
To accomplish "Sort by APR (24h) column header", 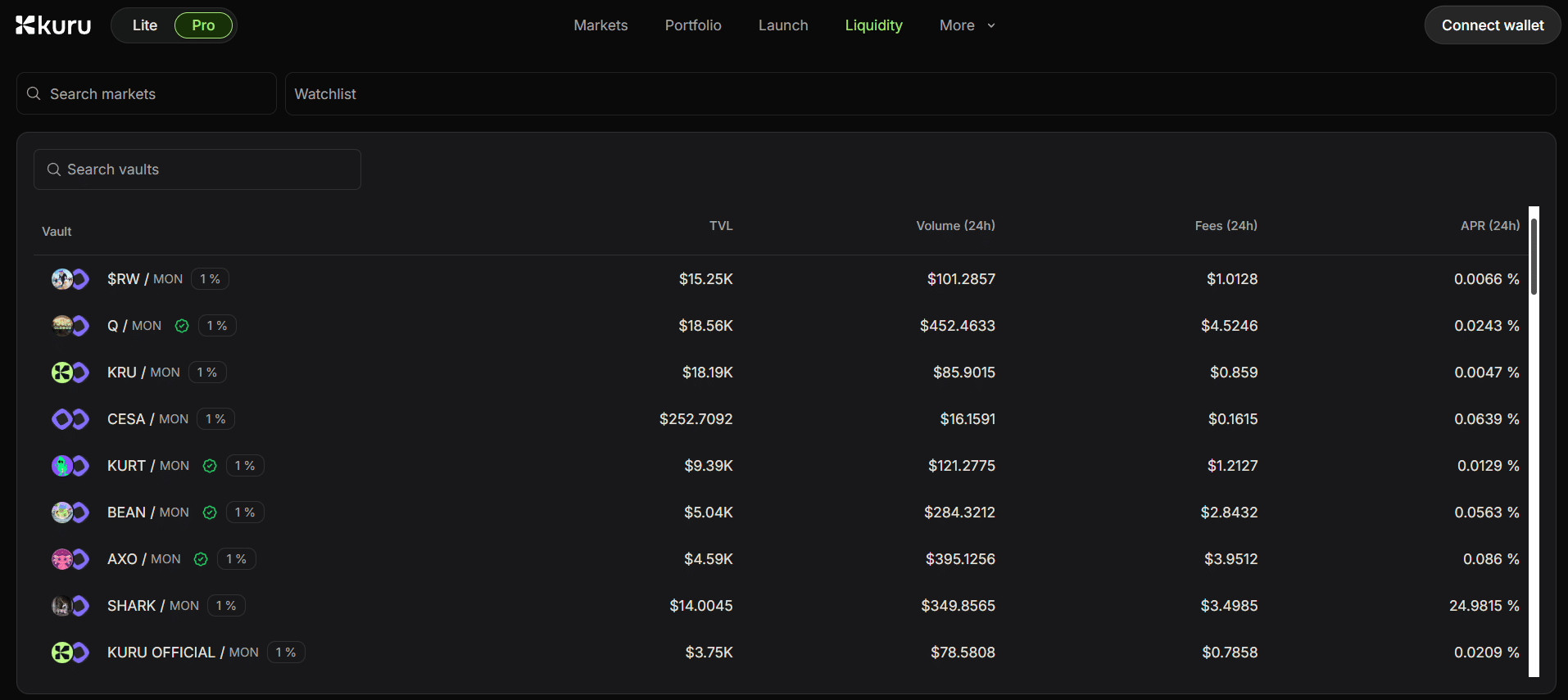I will pos(1490,226).
